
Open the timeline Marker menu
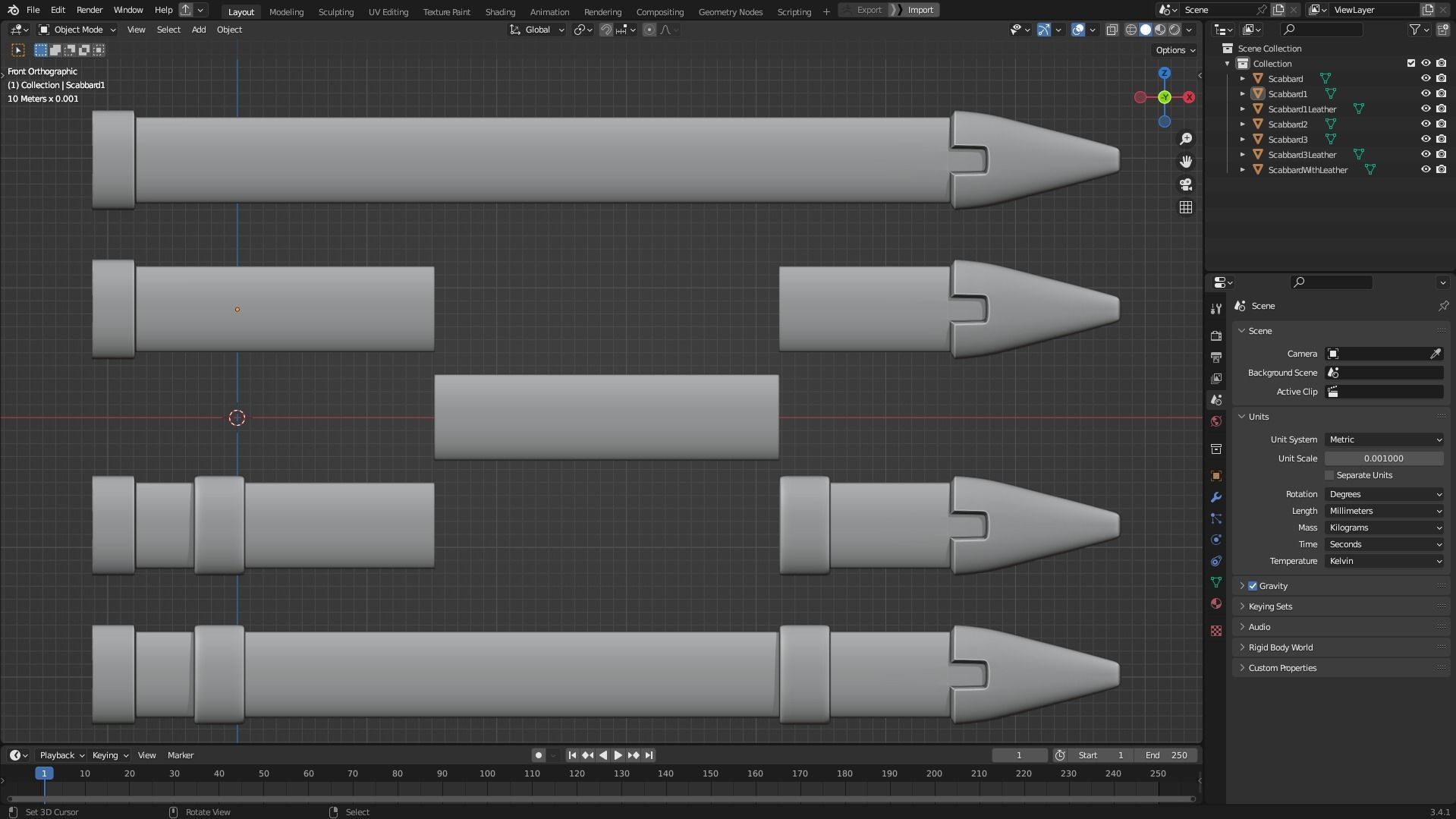[x=181, y=755]
